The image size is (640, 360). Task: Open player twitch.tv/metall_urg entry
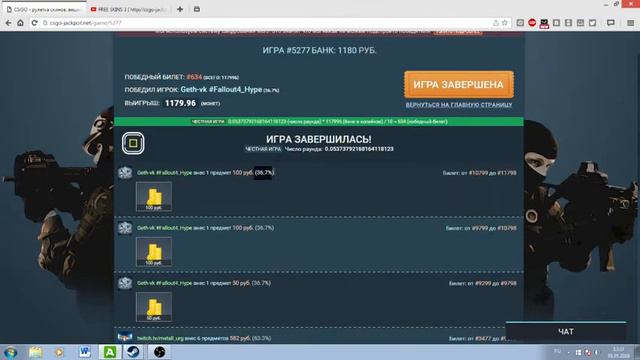[x=160, y=338]
